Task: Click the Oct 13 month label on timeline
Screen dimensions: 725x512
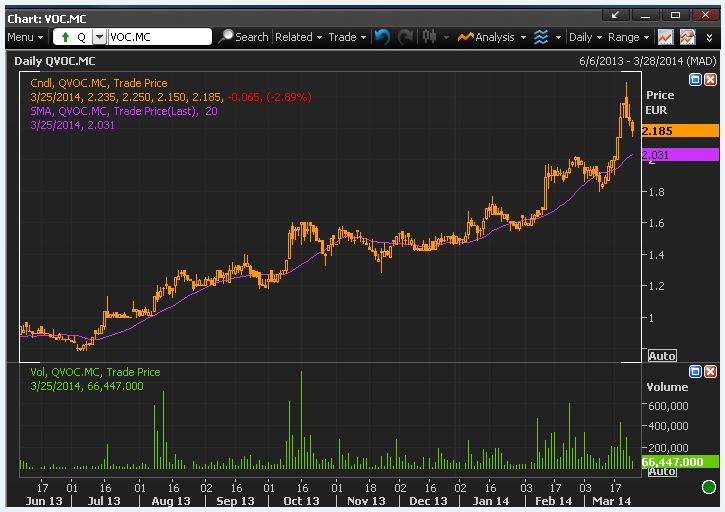Action: coord(301,501)
